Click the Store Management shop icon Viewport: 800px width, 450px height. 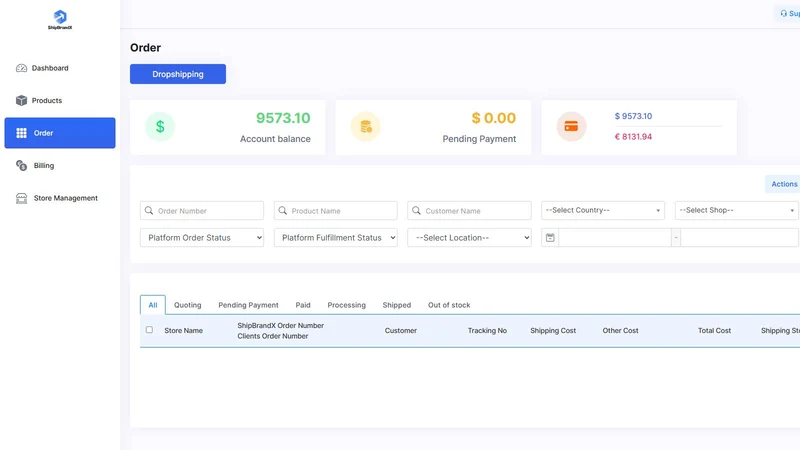click(x=21, y=198)
